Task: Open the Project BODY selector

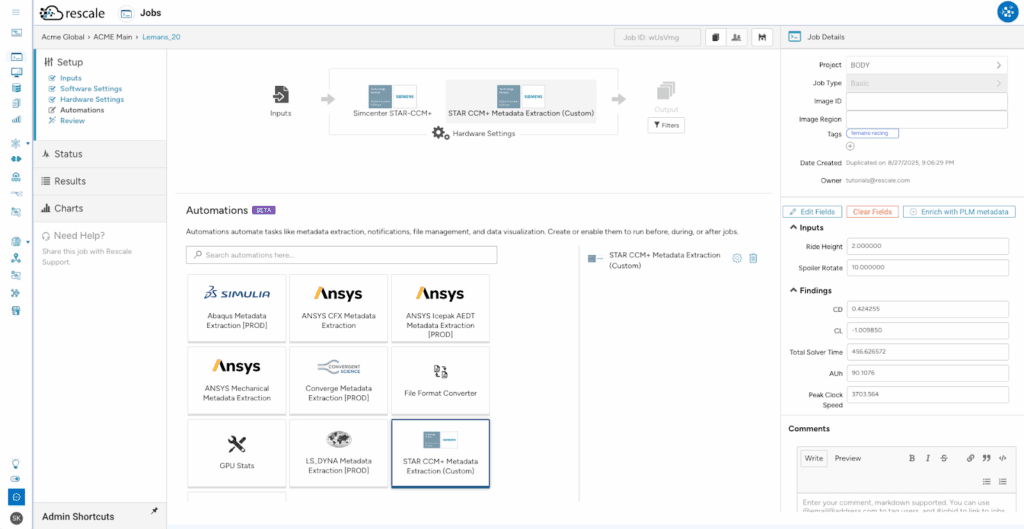Action: [927, 65]
